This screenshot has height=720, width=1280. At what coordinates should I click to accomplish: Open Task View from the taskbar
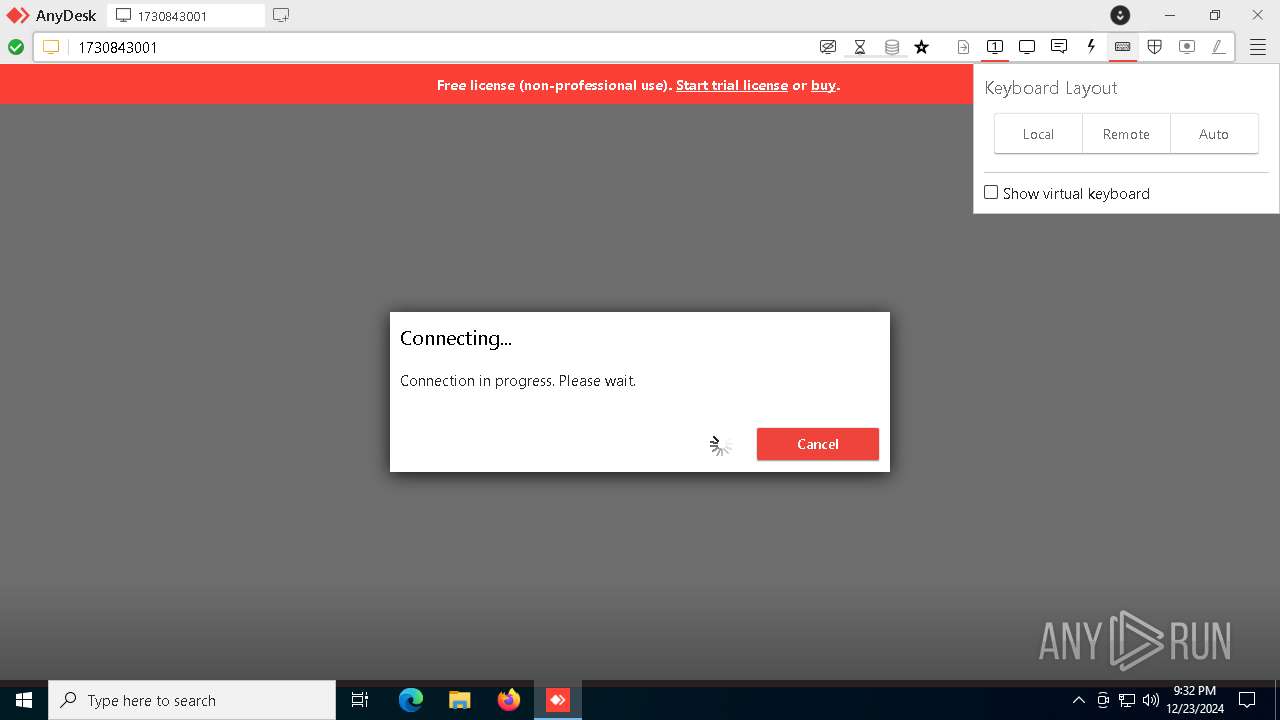(x=360, y=700)
